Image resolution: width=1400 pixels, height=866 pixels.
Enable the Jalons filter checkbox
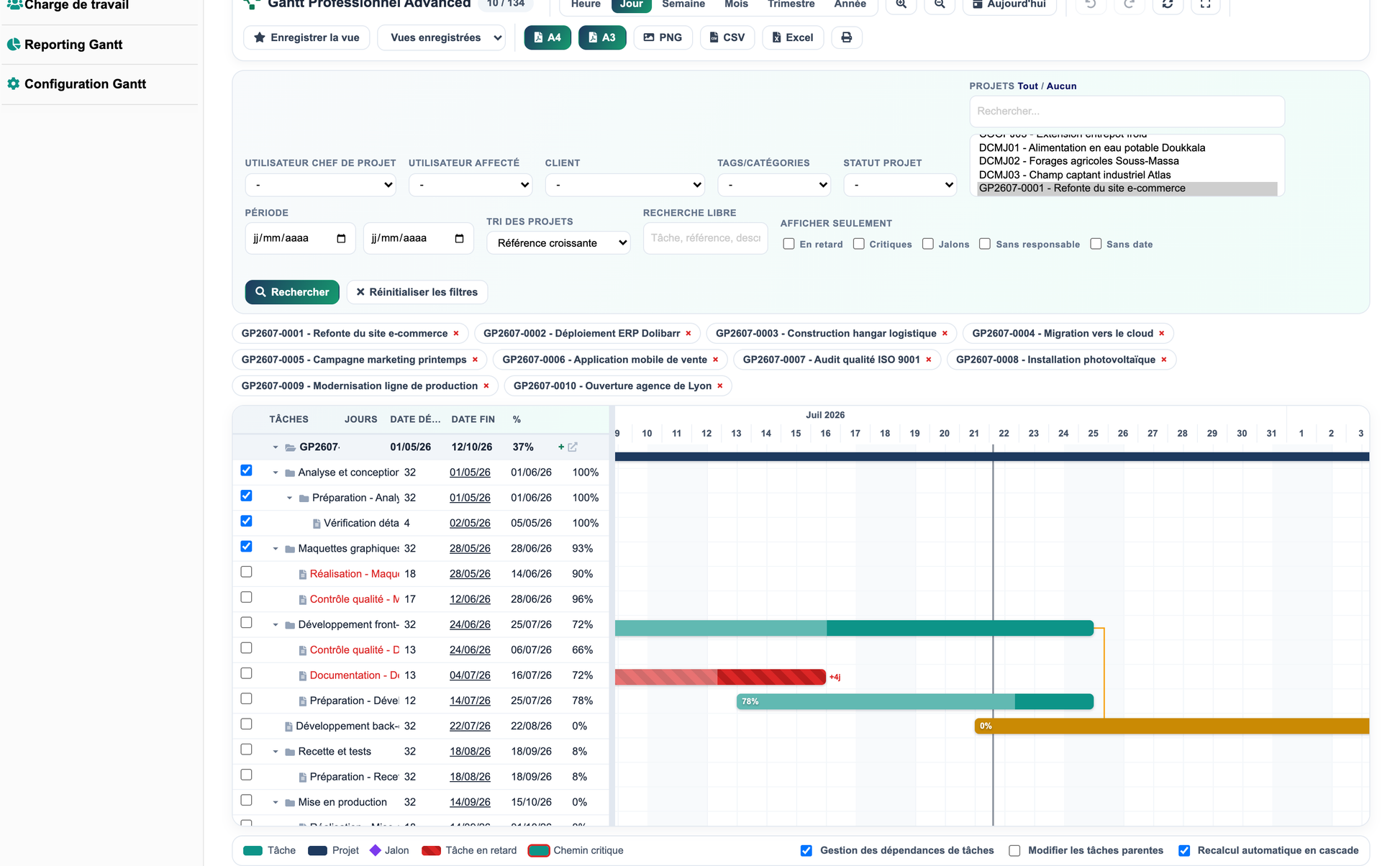[928, 244]
